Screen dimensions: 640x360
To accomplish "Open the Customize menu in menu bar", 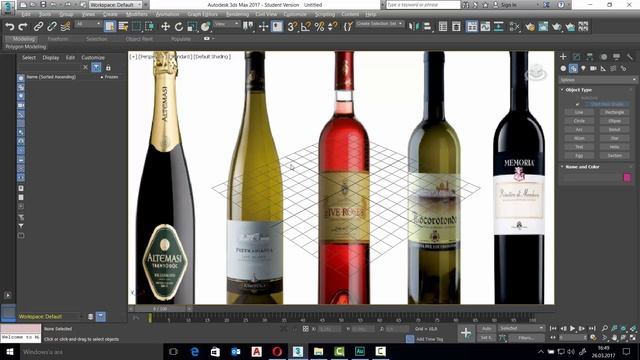I will pyautogui.click(x=295, y=14).
